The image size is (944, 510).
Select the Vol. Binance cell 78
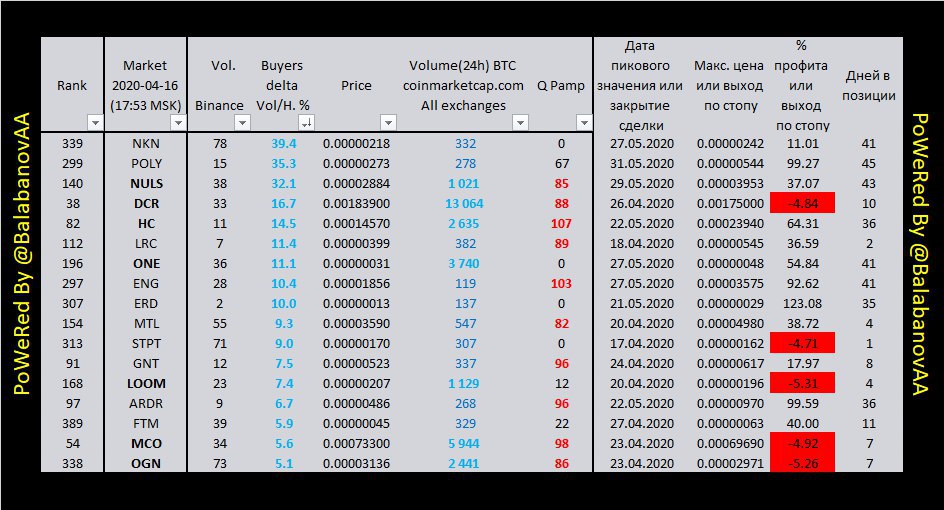click(x=220, y=144)
